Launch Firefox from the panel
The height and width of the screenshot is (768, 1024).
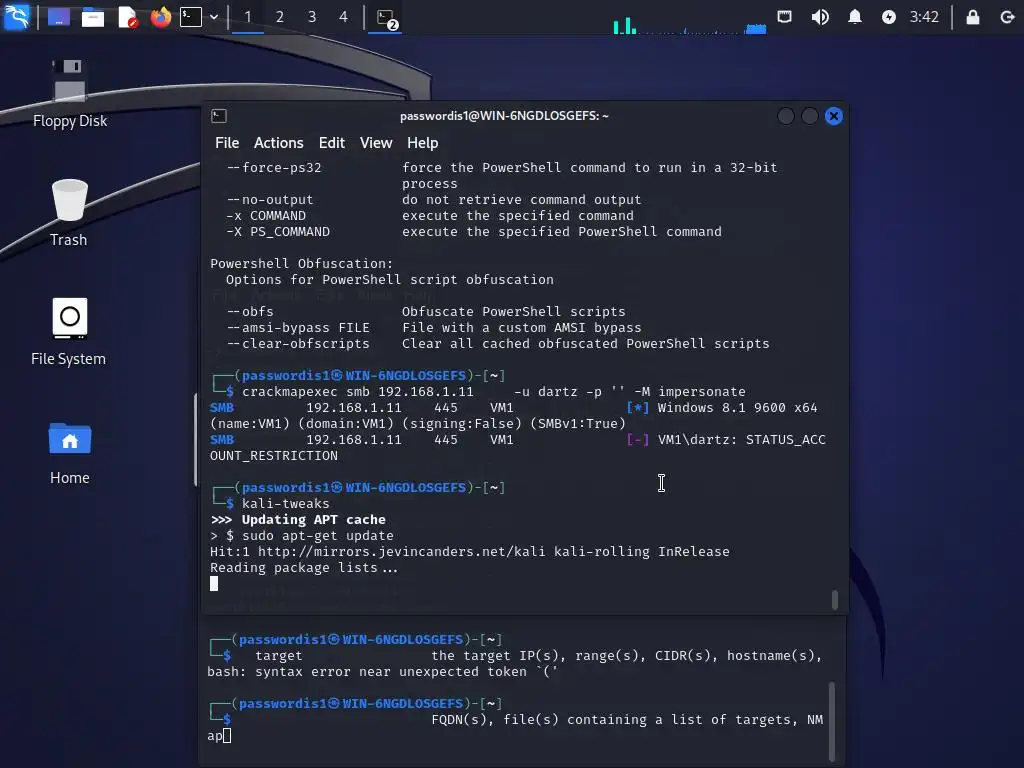tap(161, 17)
